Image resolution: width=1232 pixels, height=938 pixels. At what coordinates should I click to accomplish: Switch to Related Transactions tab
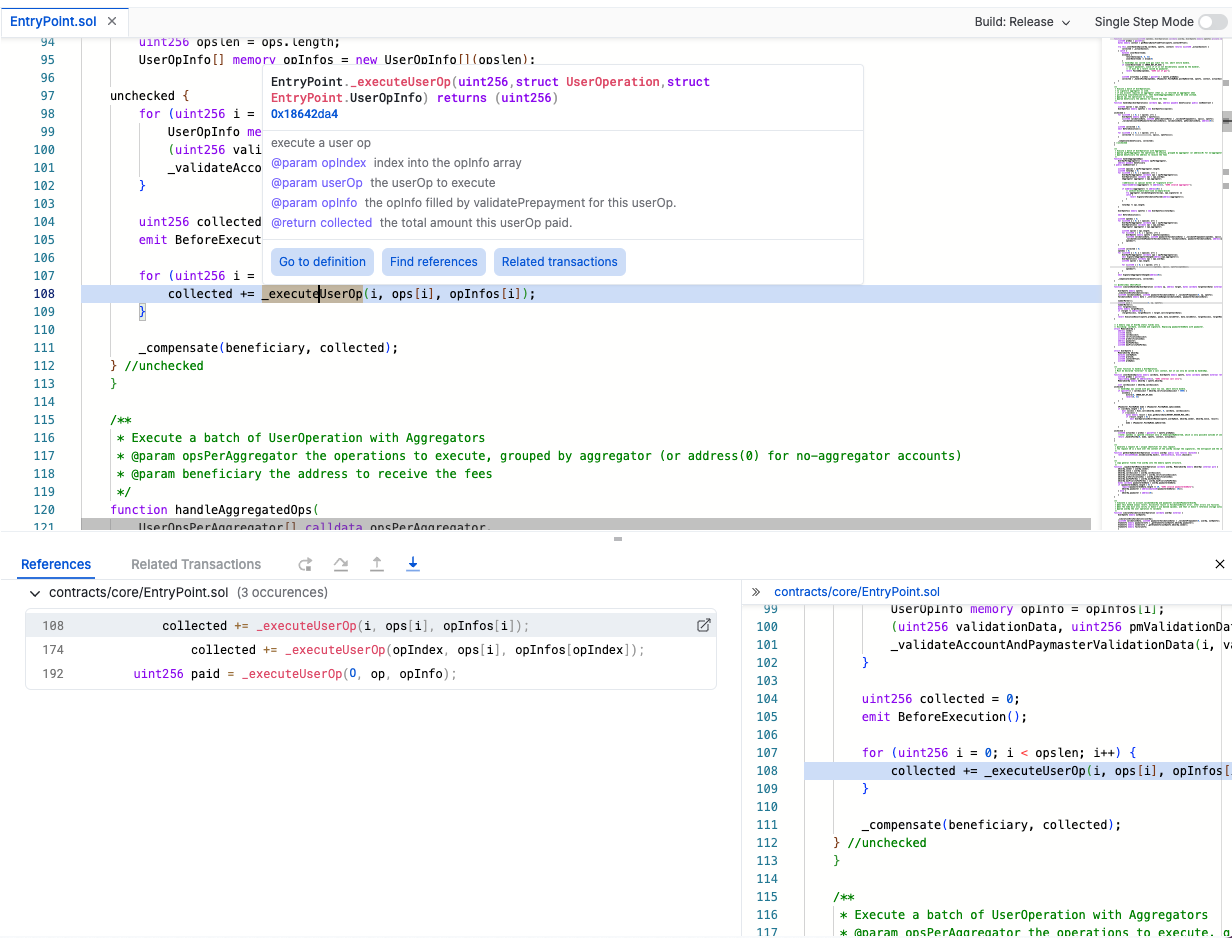(196, 564)
